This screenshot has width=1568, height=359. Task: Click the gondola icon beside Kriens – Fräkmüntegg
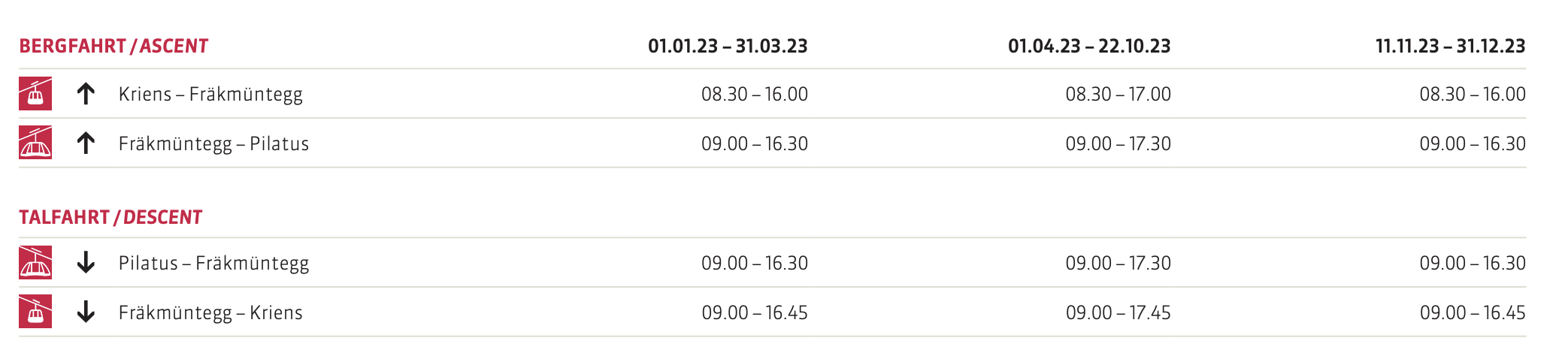[35, 94]
